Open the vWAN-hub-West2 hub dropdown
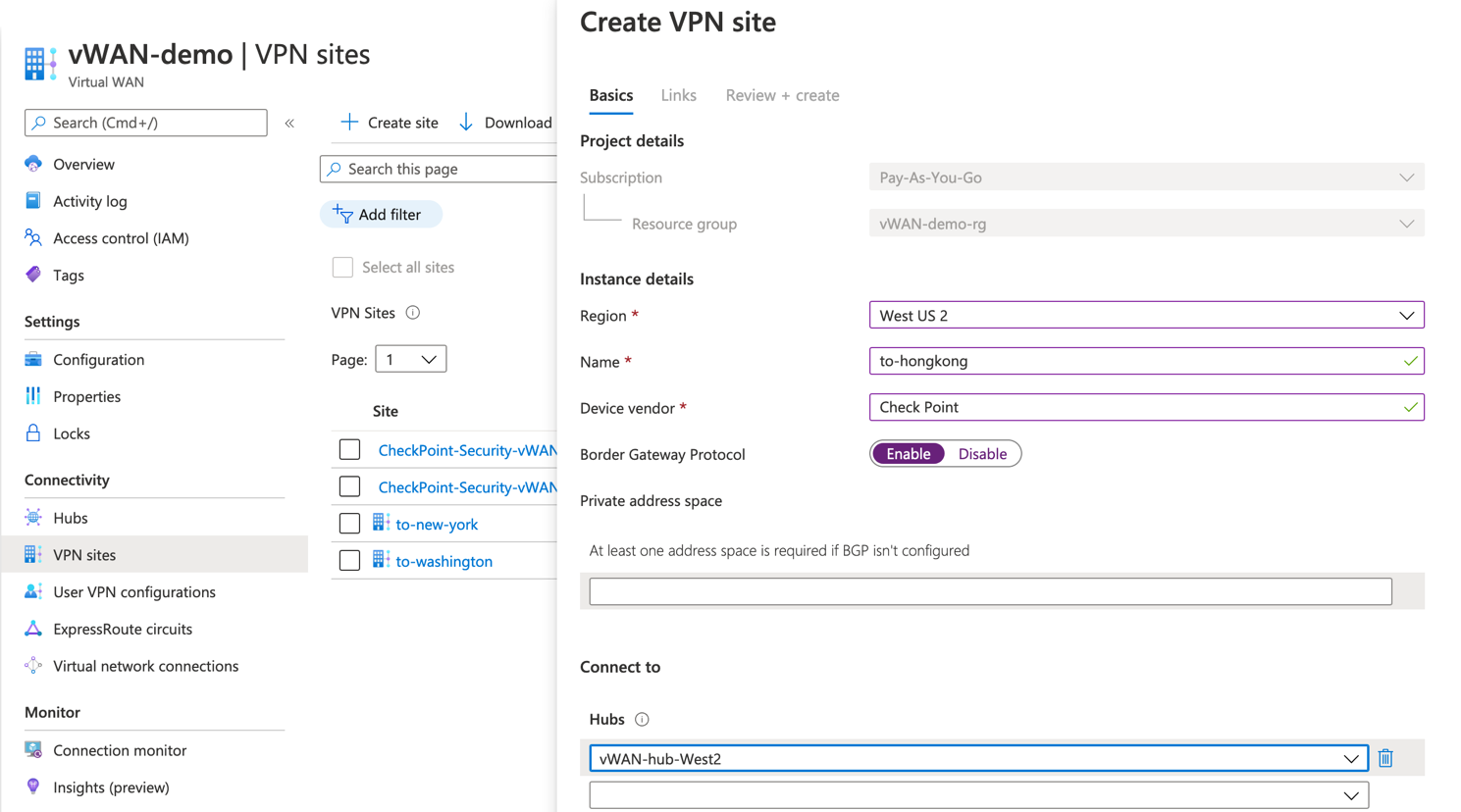Screen dimensions: 1461x812 (x=978, y=758)
